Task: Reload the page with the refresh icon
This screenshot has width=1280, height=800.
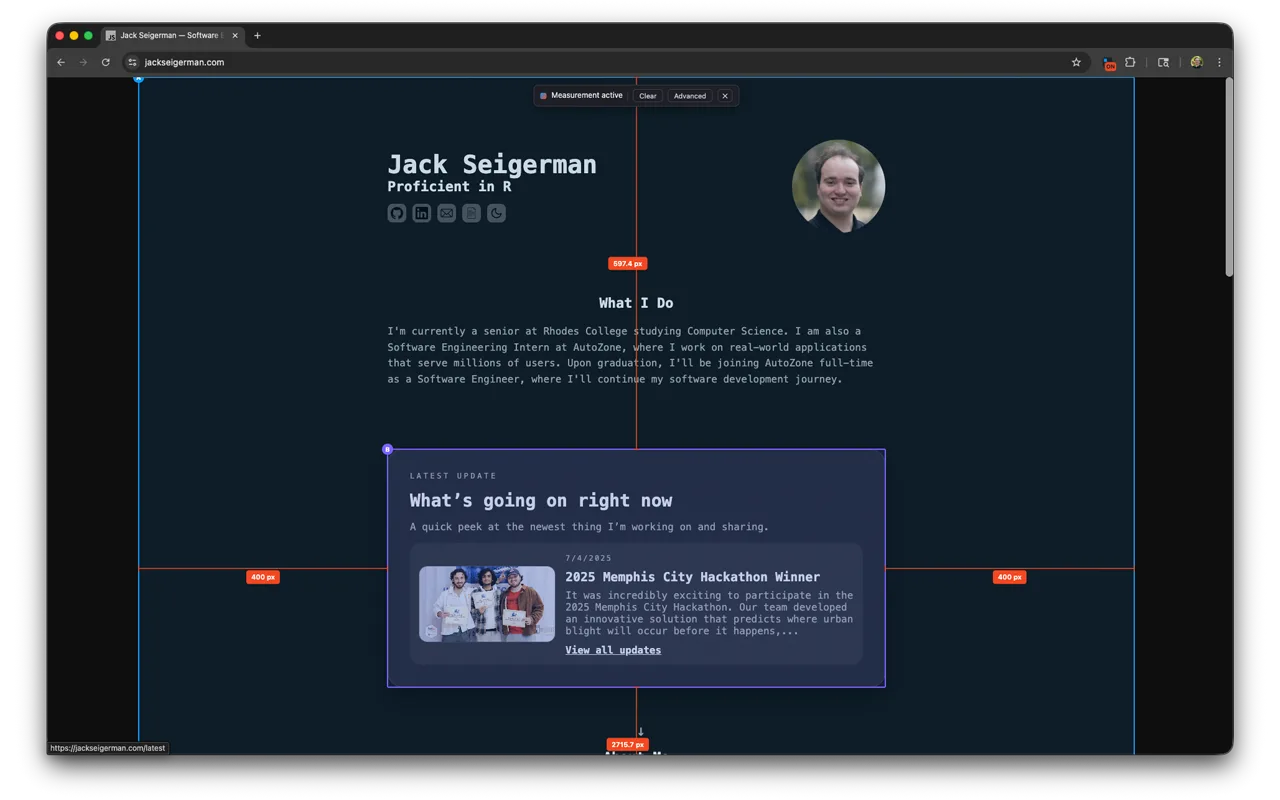Action: [x=105, y=62]
